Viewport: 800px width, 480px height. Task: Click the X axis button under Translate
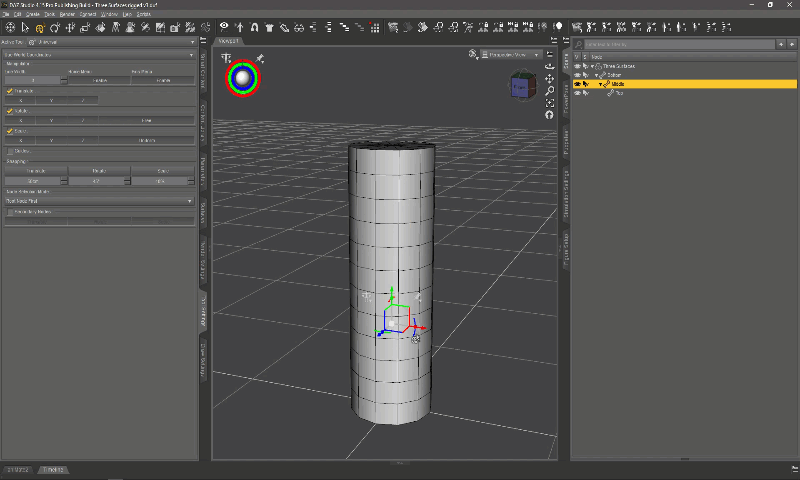point(20,100)
